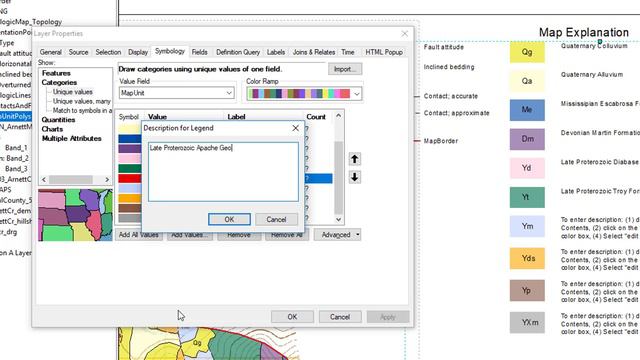Select Multiple Attributes in the Show list
The image size is (640, 360).
click(x=71, y=139)
